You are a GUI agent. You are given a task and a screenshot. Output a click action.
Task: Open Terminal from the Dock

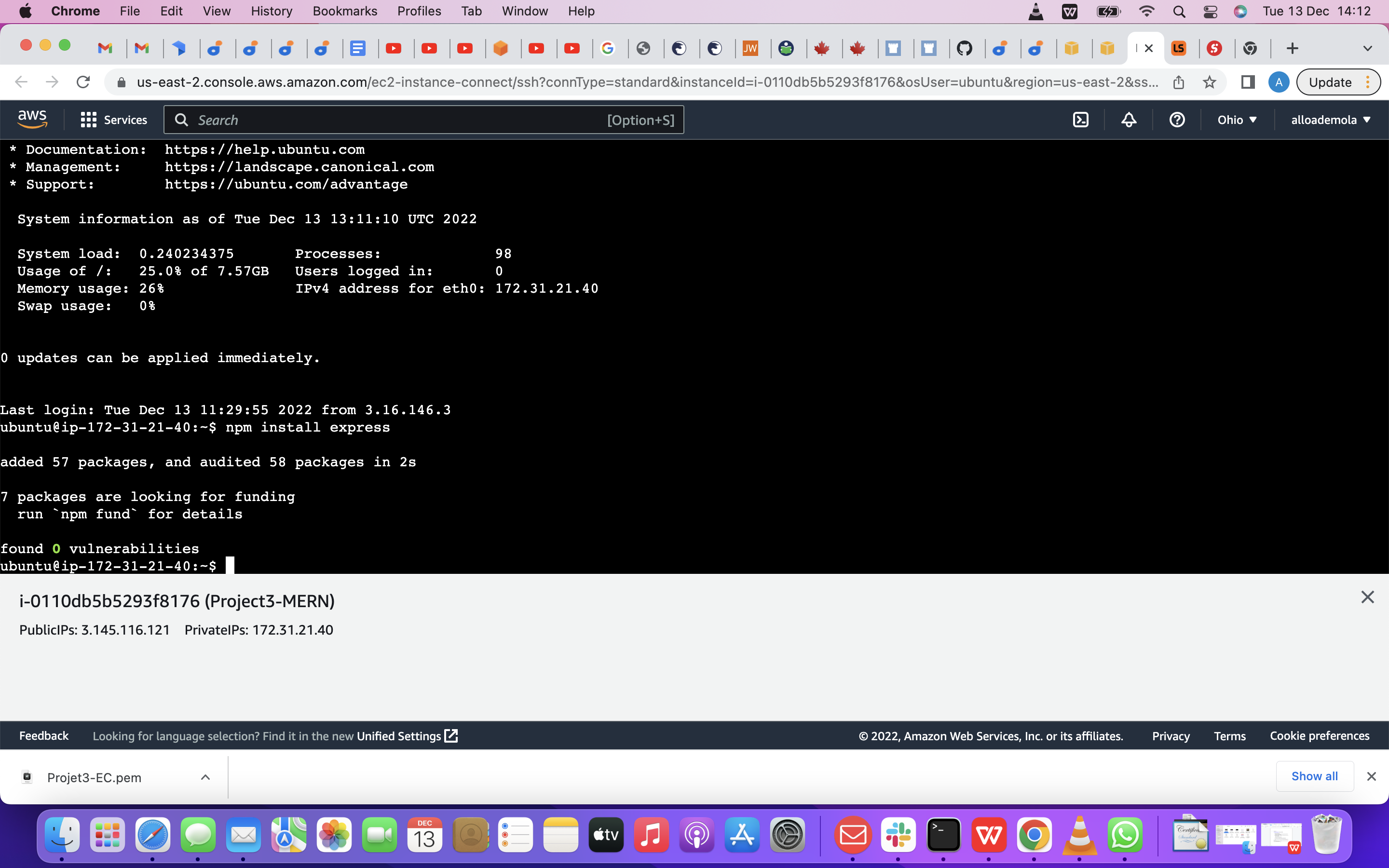pyautogui.click(x=944, y=835)
